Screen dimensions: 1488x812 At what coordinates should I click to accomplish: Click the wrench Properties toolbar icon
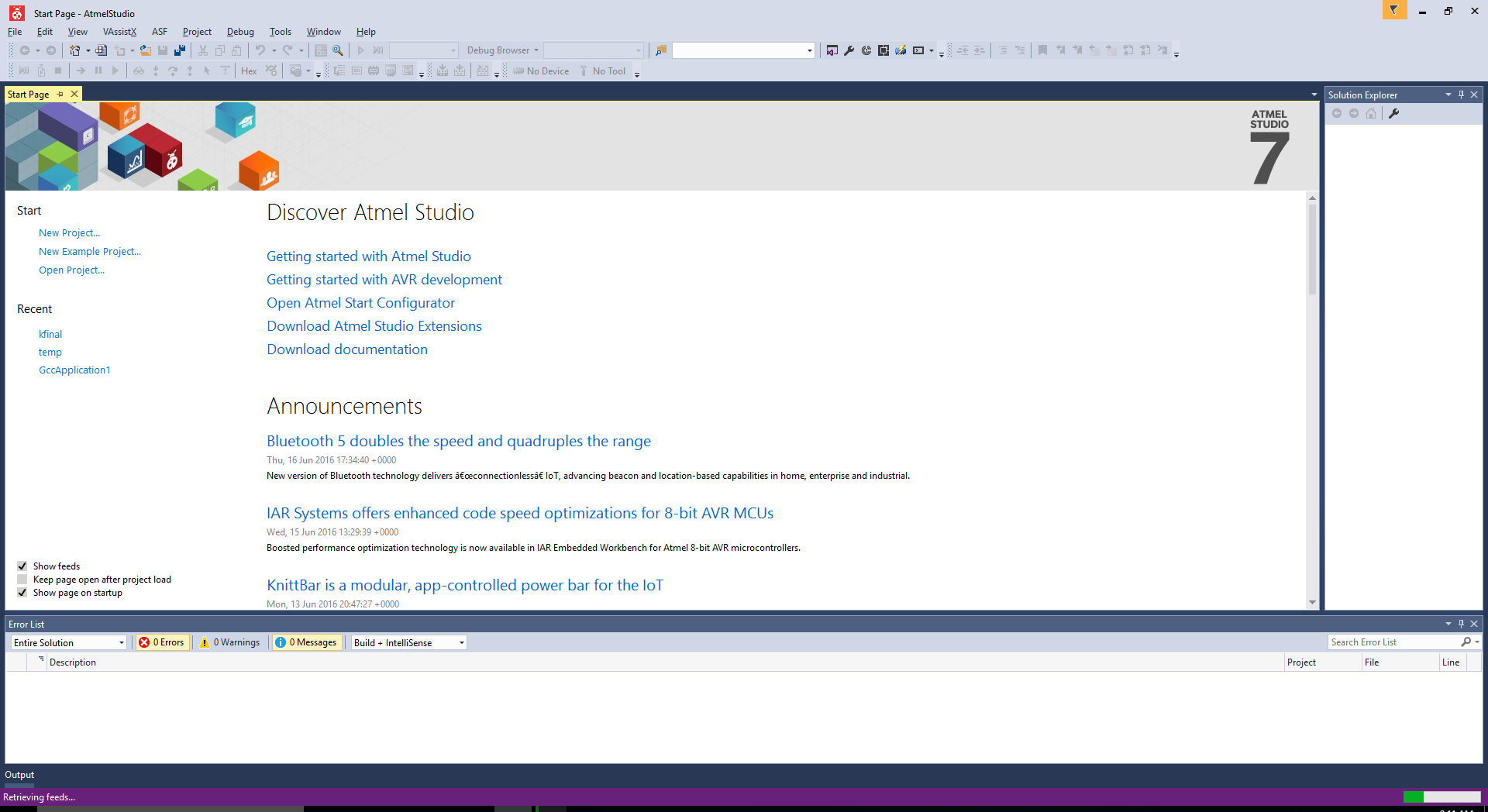[849, 50]
